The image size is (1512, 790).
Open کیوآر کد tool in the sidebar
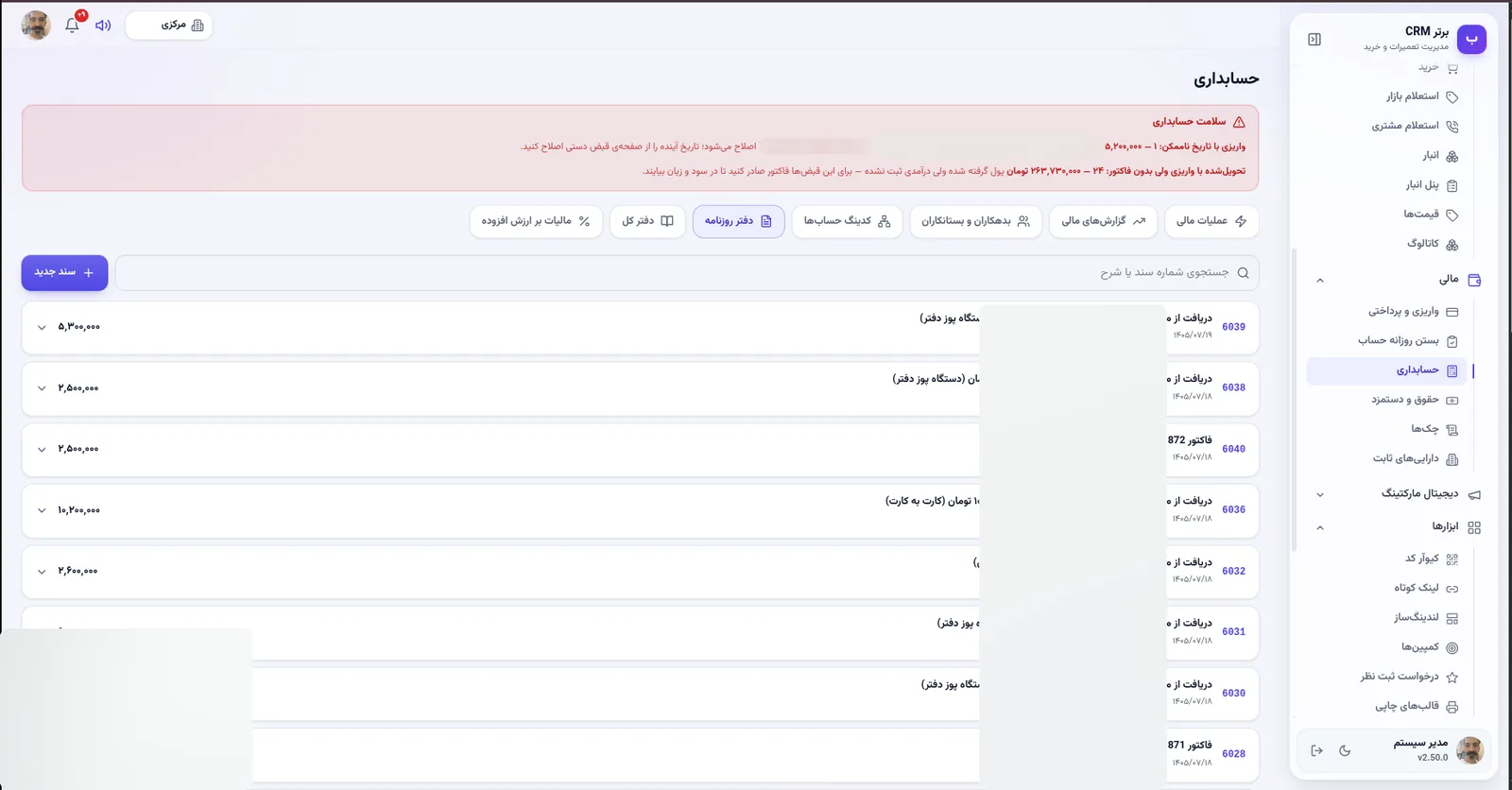(x=1431, y=558)
